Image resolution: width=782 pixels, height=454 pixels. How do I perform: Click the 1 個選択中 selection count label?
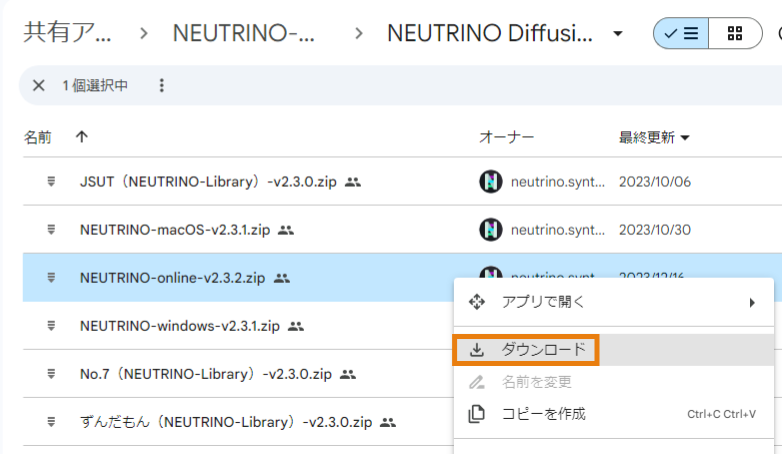click(95, 86)
